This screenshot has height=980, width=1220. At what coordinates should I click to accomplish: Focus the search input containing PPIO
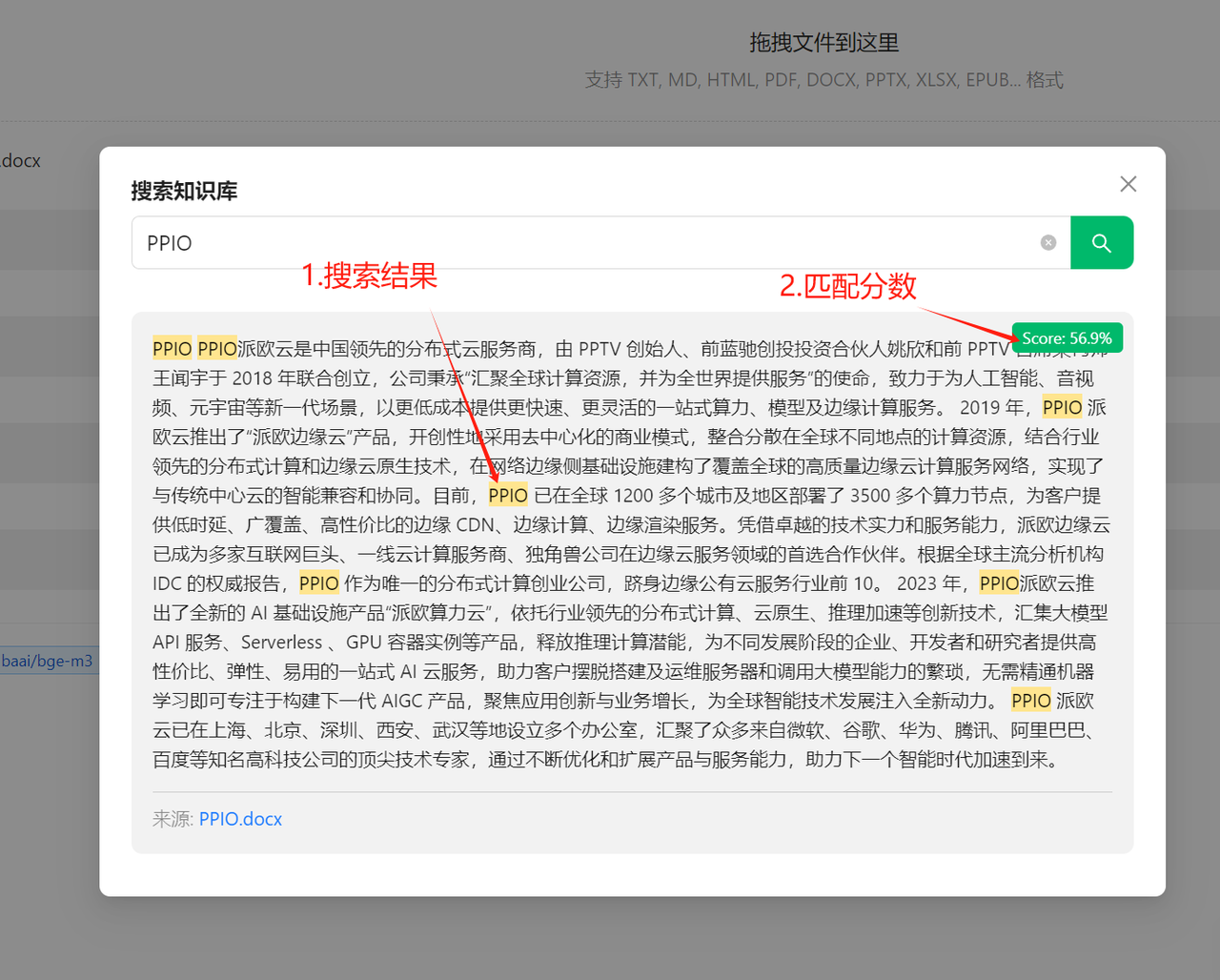point(600,243)
